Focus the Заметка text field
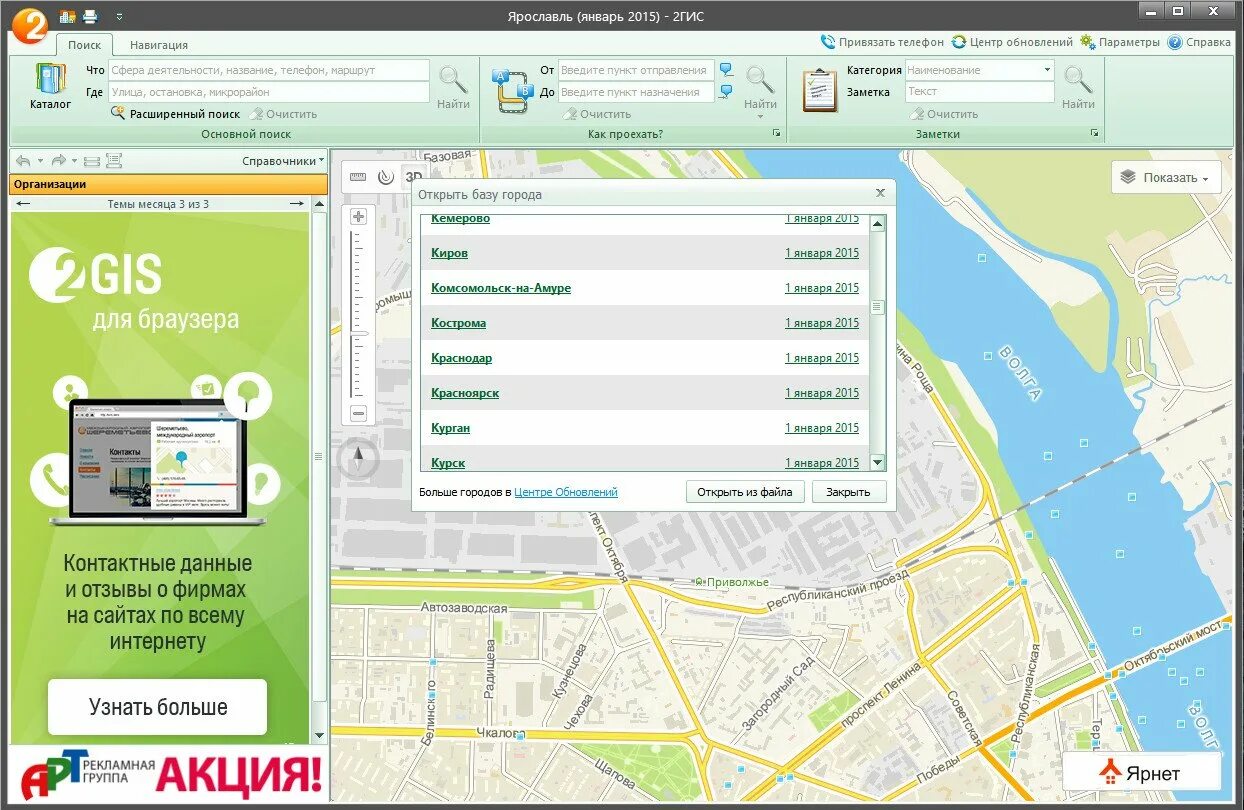The image size is (1244, 810). 979,92
